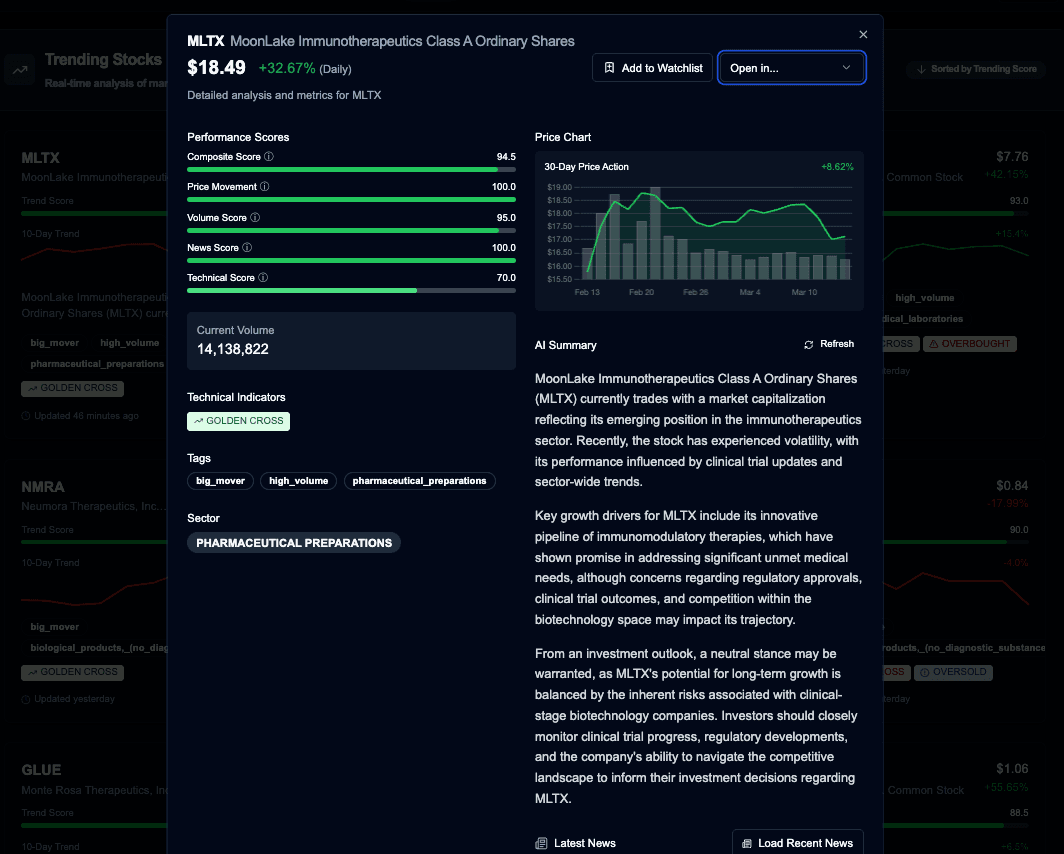
Task: Click the Volume Score progress bar
Action: pyautogui.click(x=350, y=229)
